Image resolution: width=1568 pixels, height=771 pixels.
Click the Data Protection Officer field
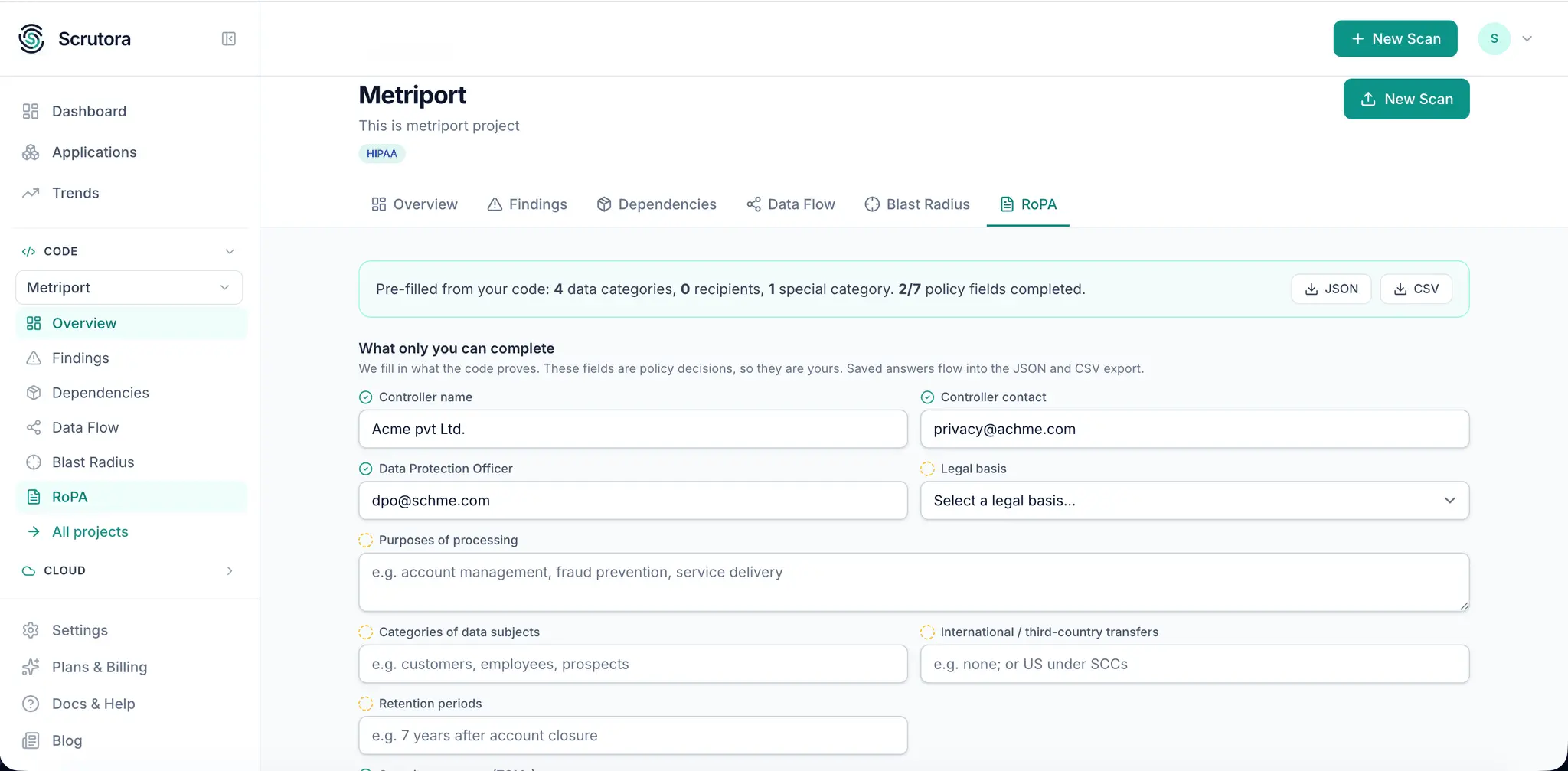(x=633, y=501)
